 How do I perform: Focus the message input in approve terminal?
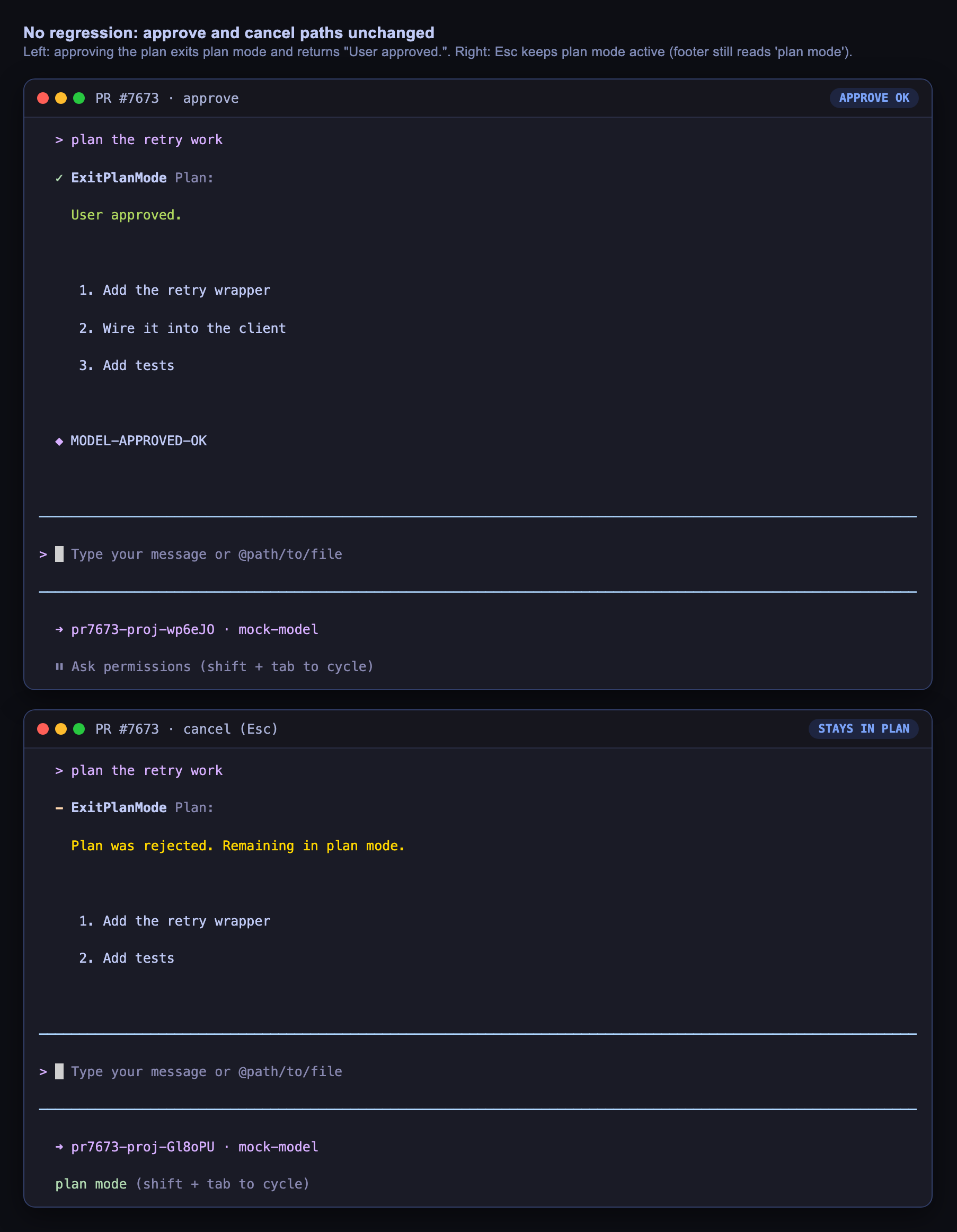point(477,555)
